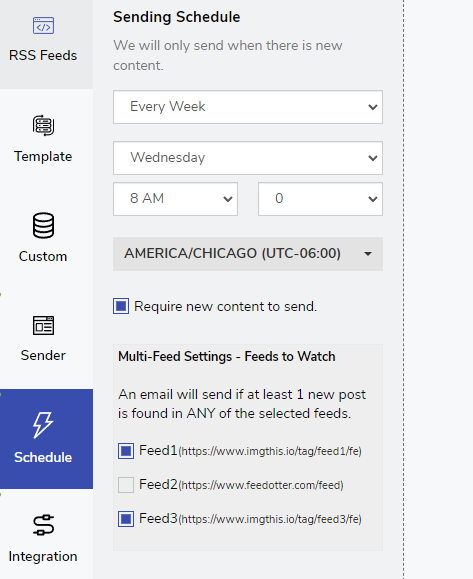Click the Feed3 imgthis.io URL text
The image size is (473, 579).
point(270,519)
